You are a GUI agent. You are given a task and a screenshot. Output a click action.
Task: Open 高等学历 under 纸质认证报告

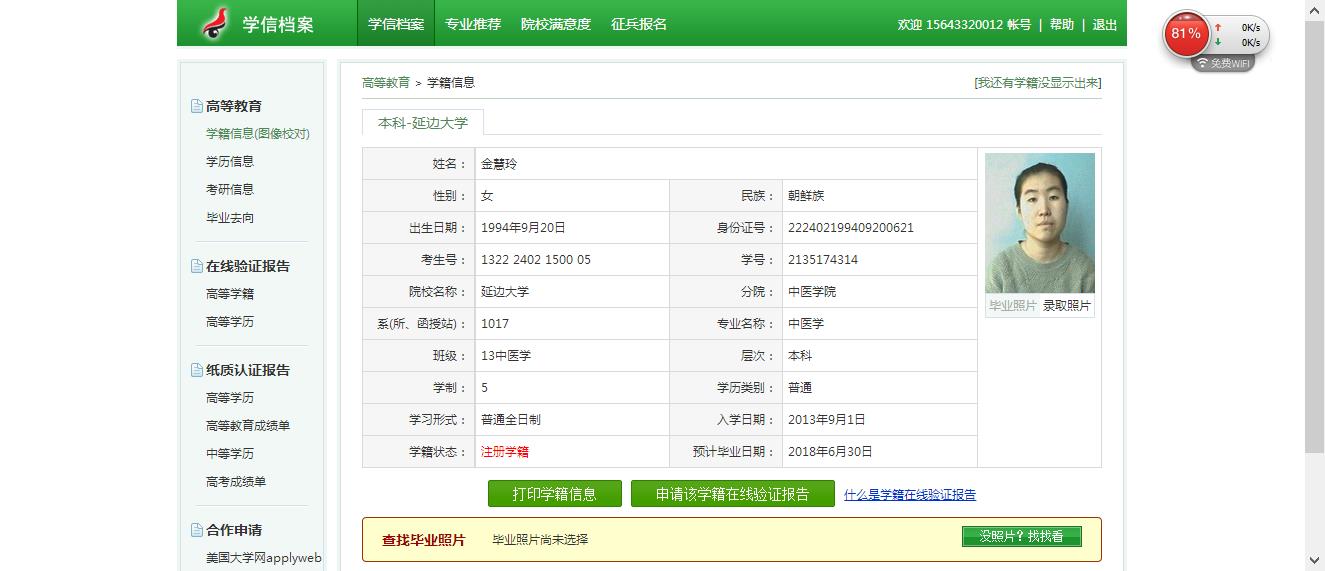[x=230, y=398]
